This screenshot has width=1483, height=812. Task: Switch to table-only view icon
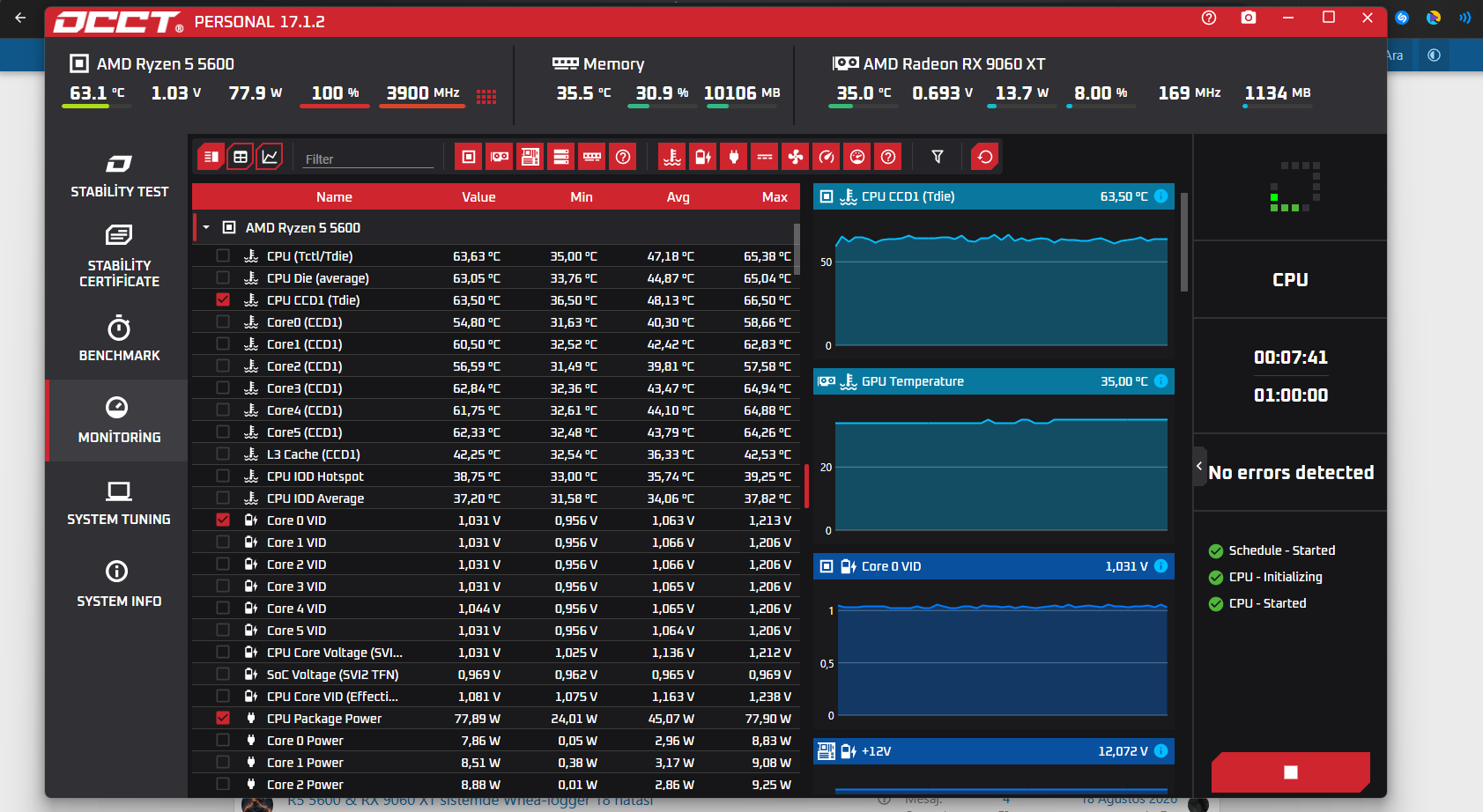pyautogui.click(x=240, y=157)
